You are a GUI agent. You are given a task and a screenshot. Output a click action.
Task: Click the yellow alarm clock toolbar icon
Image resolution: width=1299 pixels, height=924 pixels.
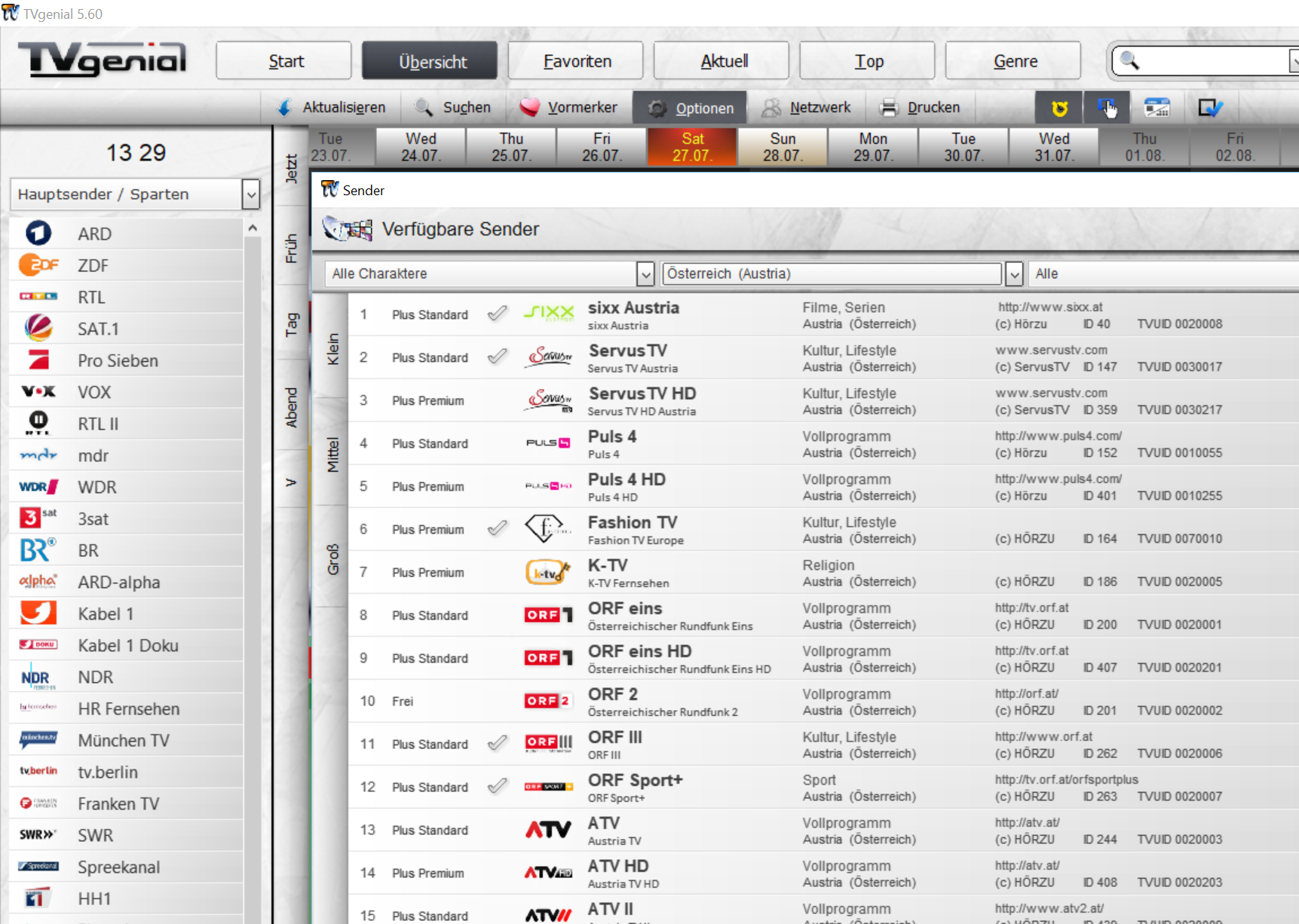[1059, 109]
